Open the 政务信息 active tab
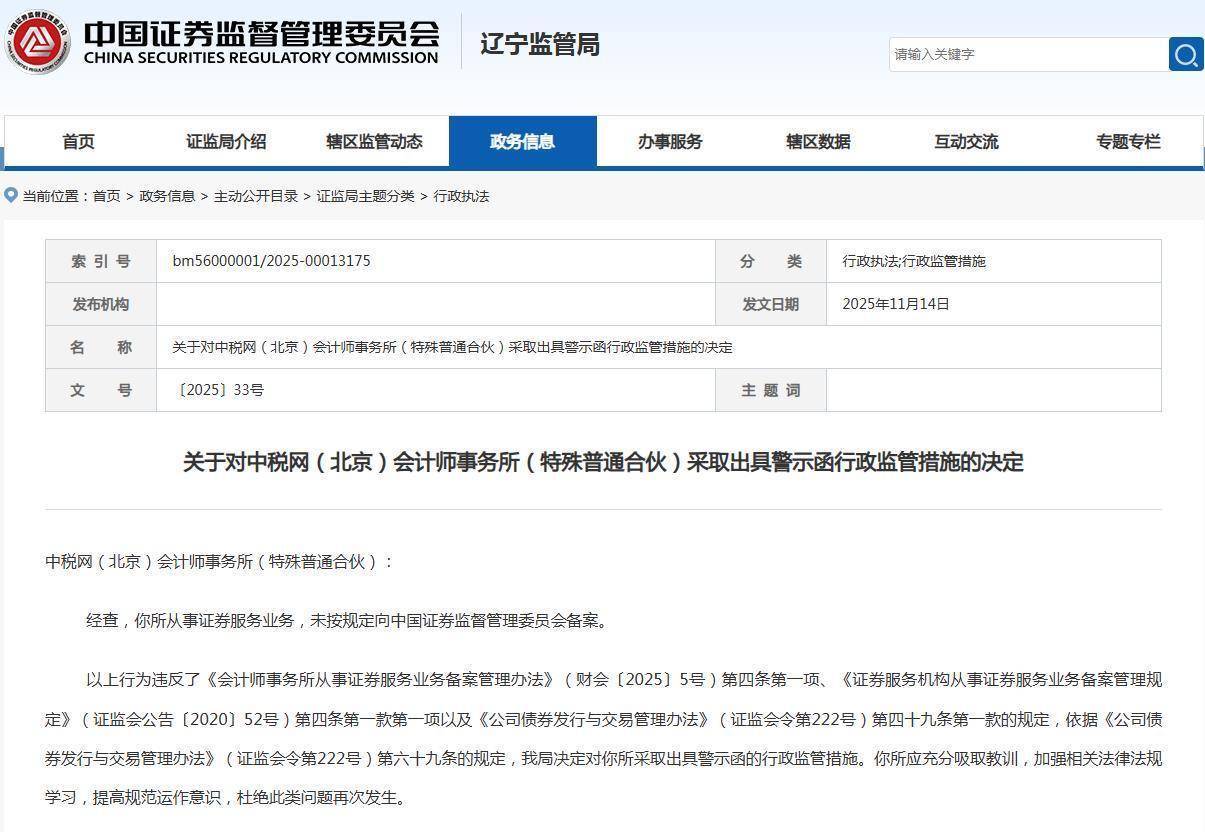1205x832 pixels. [x=522, y=141]
